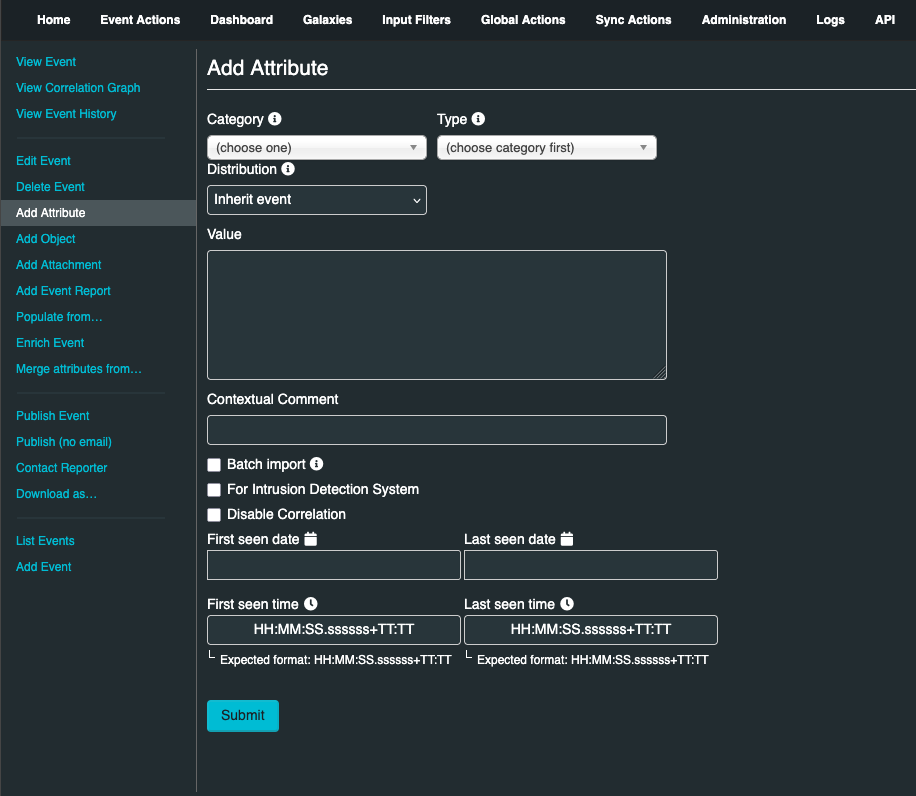Expand the Distribution Inherit event dropdown

316,200
